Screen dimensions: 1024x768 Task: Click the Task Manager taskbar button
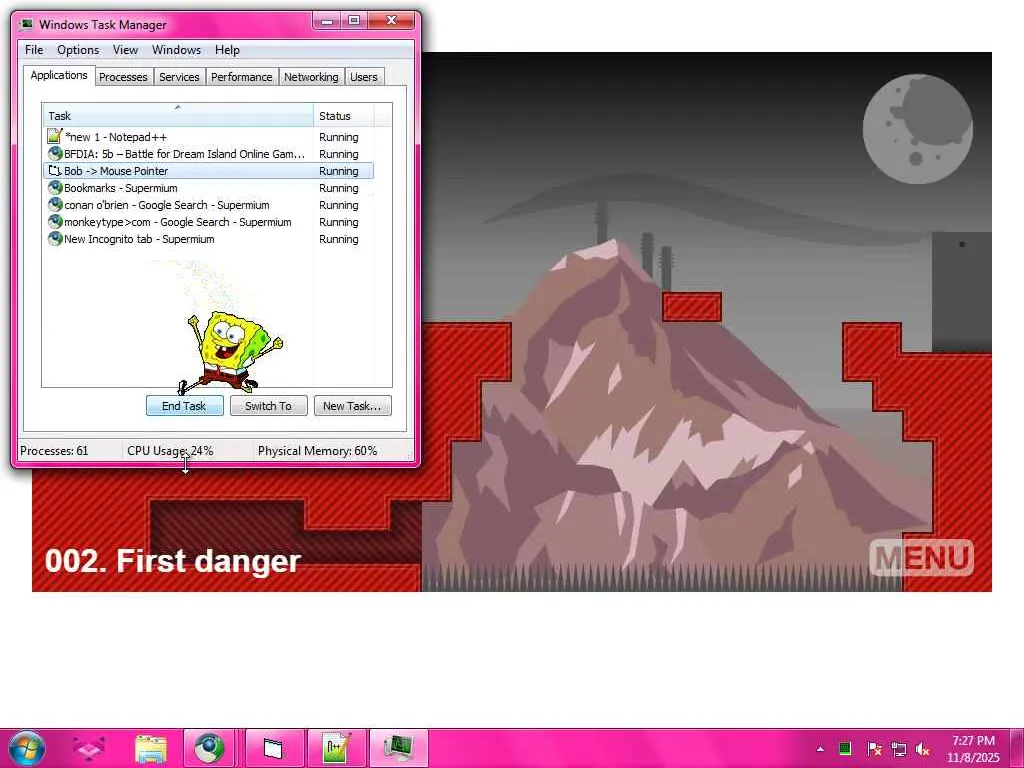point(399,748)
